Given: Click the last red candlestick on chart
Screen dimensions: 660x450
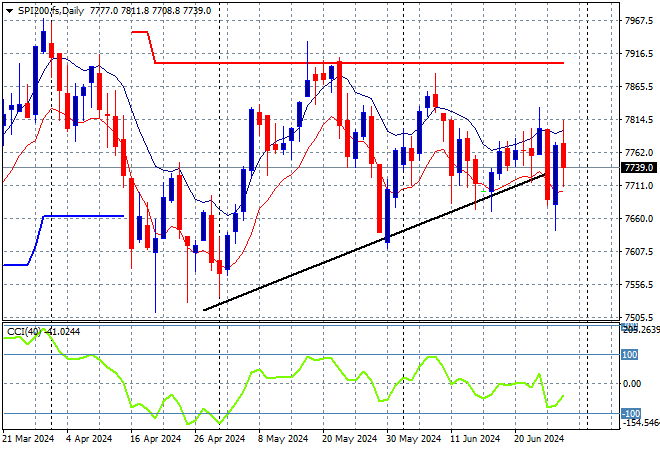Looking at the screenshot, I should point(563,155).
